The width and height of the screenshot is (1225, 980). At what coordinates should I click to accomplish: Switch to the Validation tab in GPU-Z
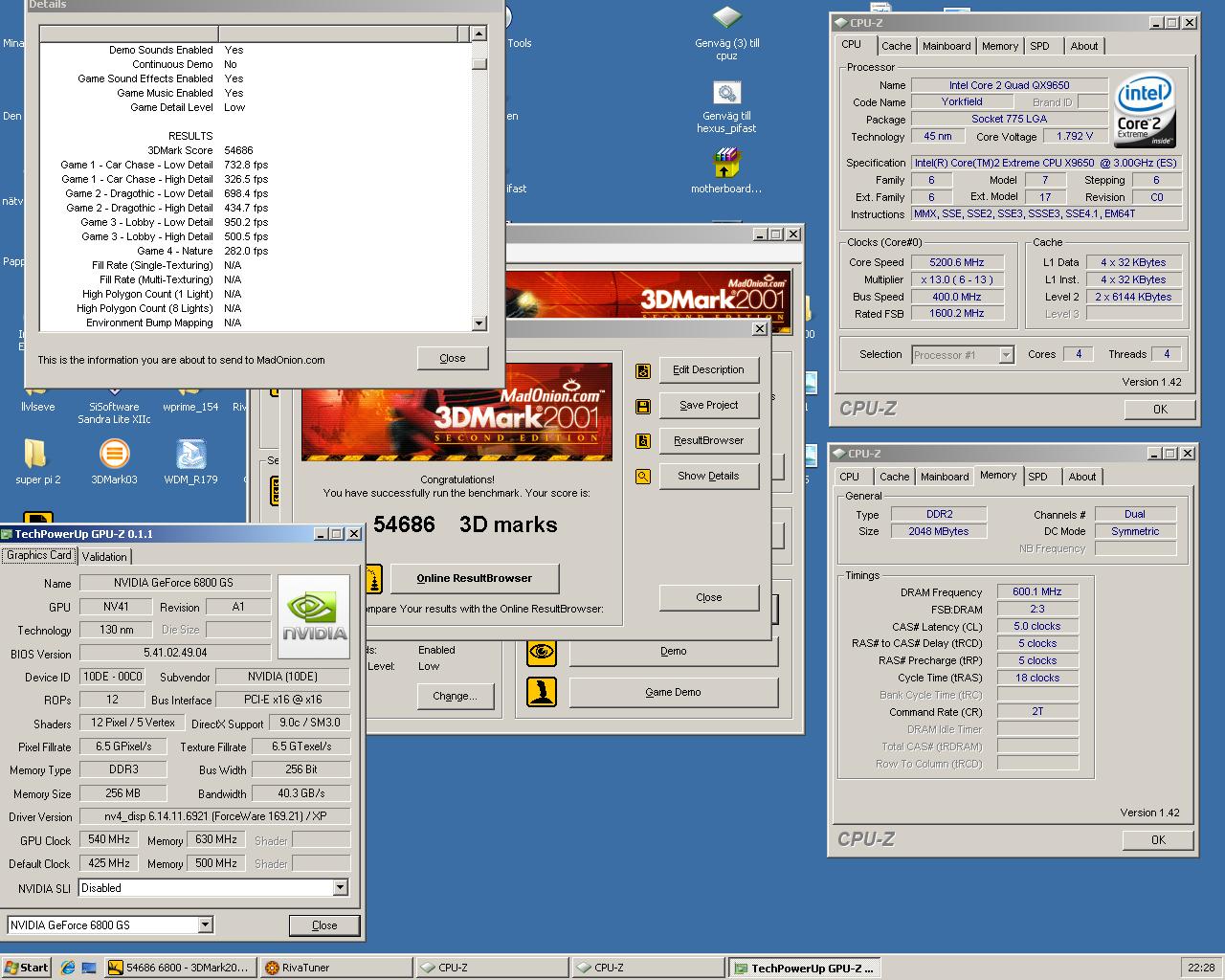(104, 557)
